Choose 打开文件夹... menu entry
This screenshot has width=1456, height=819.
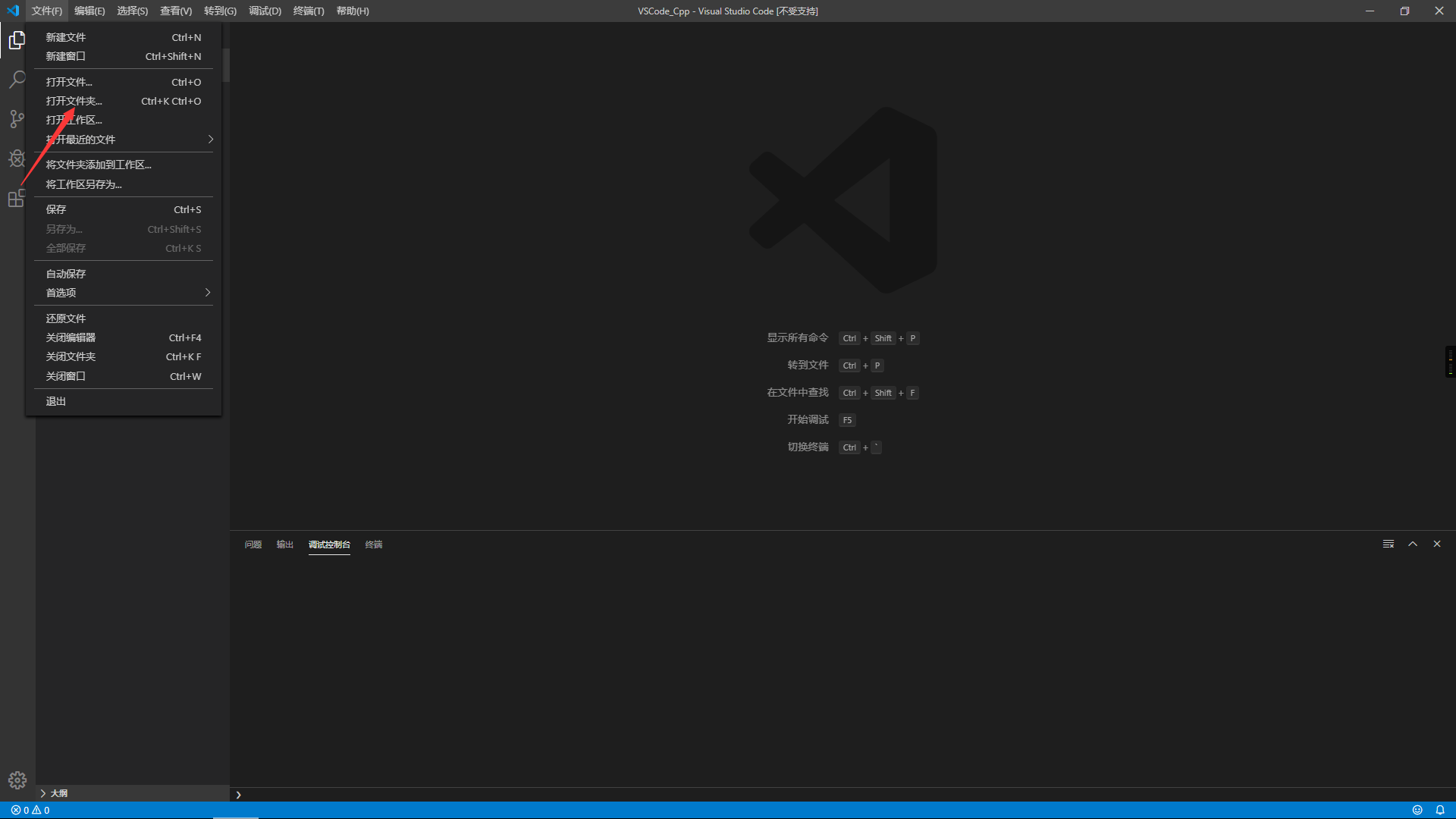(x=124, y=101)
